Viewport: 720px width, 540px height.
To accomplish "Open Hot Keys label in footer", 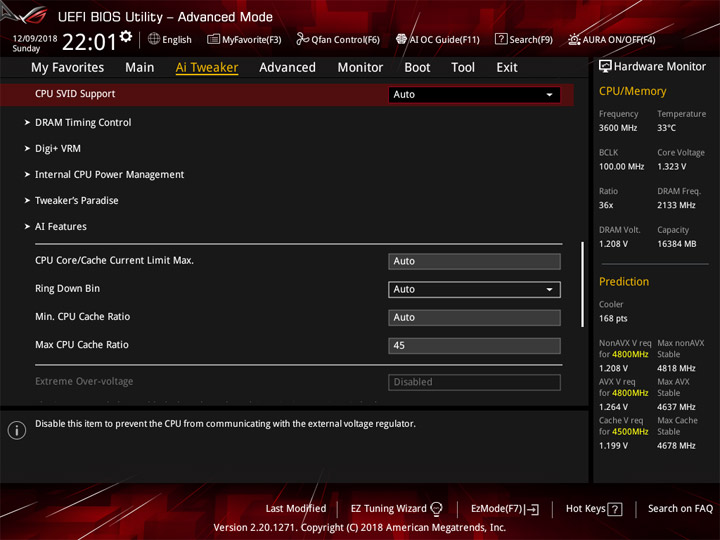I will (585, 509).
